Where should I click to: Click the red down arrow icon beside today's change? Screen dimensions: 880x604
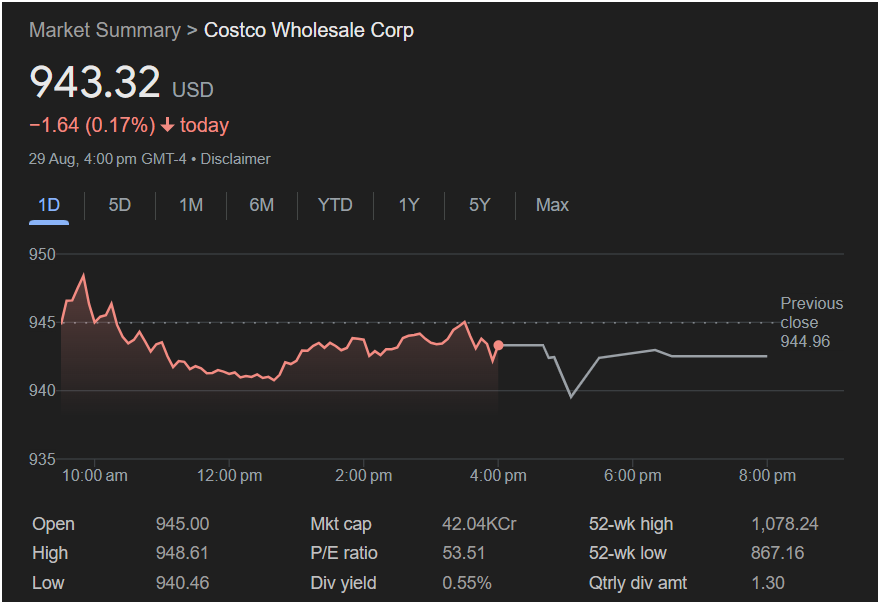[x=167, y=126]
